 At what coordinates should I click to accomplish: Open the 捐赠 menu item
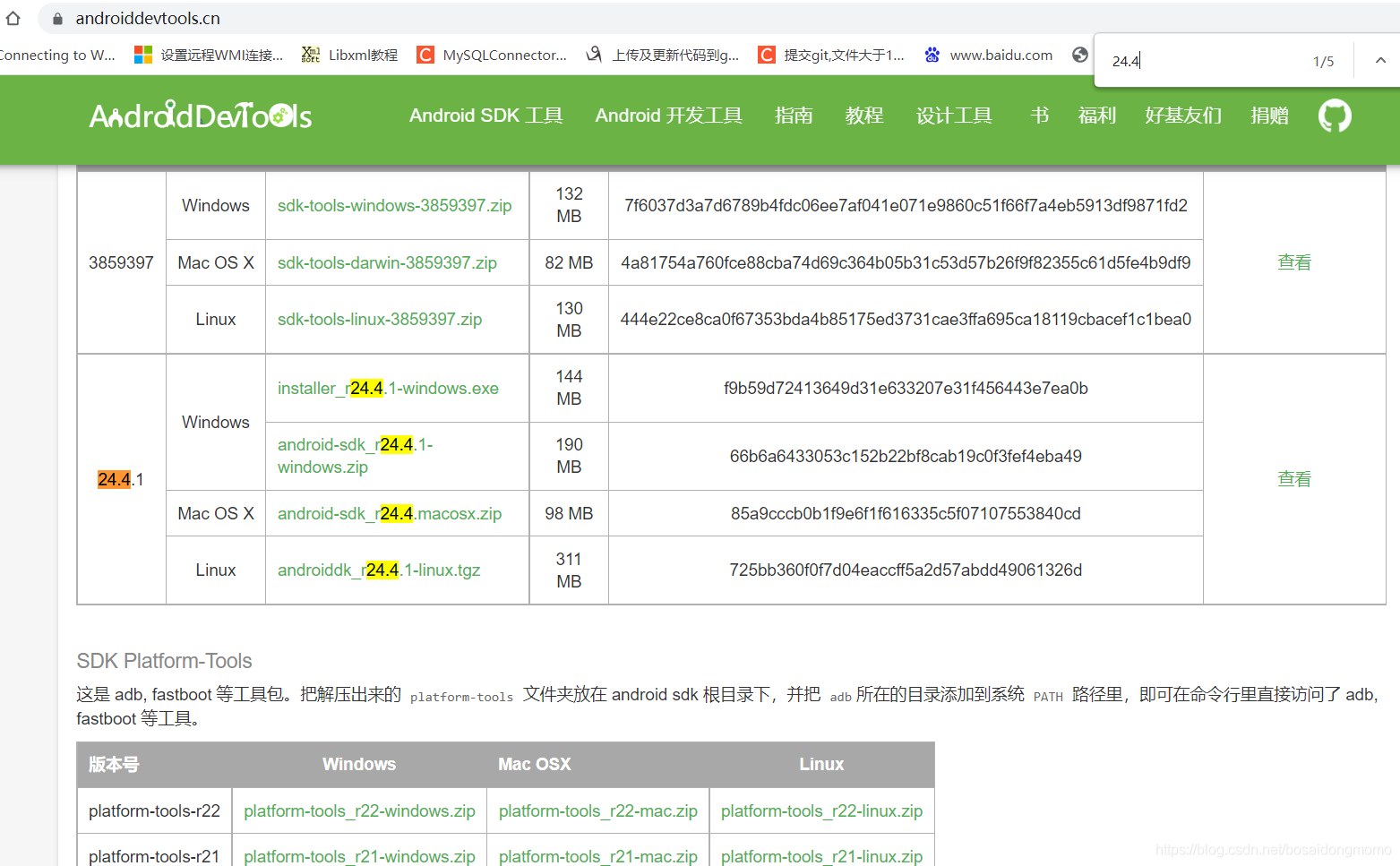(1269, 116)
